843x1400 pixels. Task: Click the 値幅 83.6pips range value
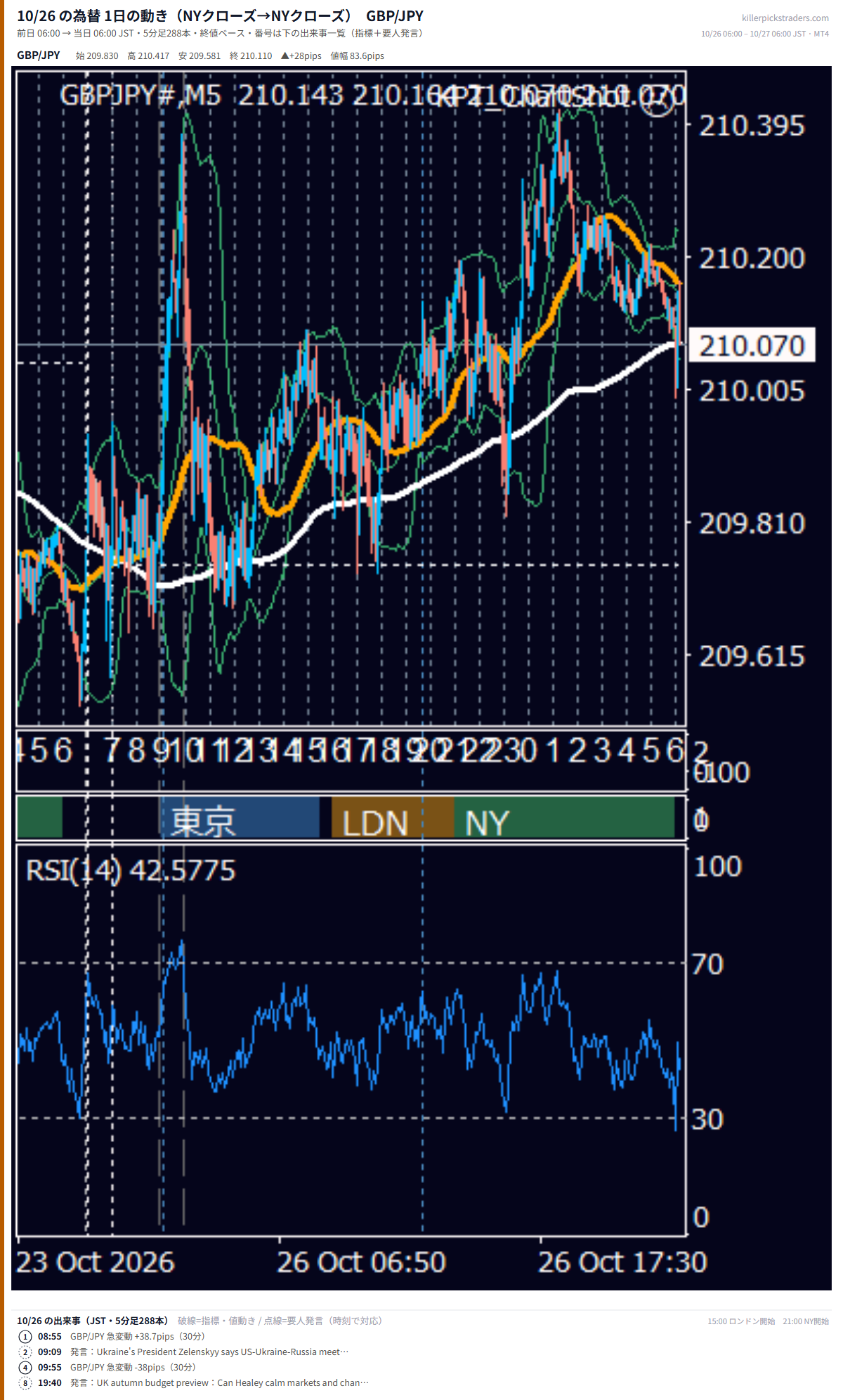click(x=358, y=55)
